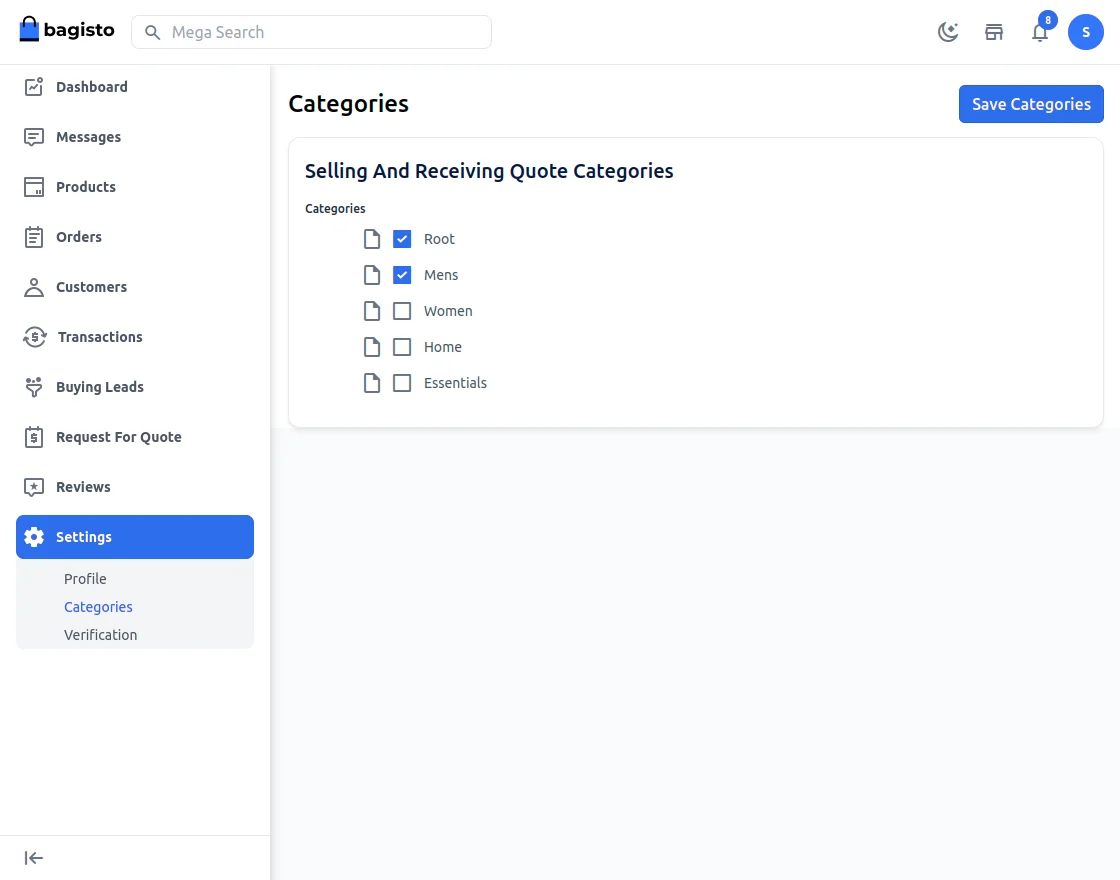Collapse the Settings menu section
1120x880 pixels.
point(135,537)
